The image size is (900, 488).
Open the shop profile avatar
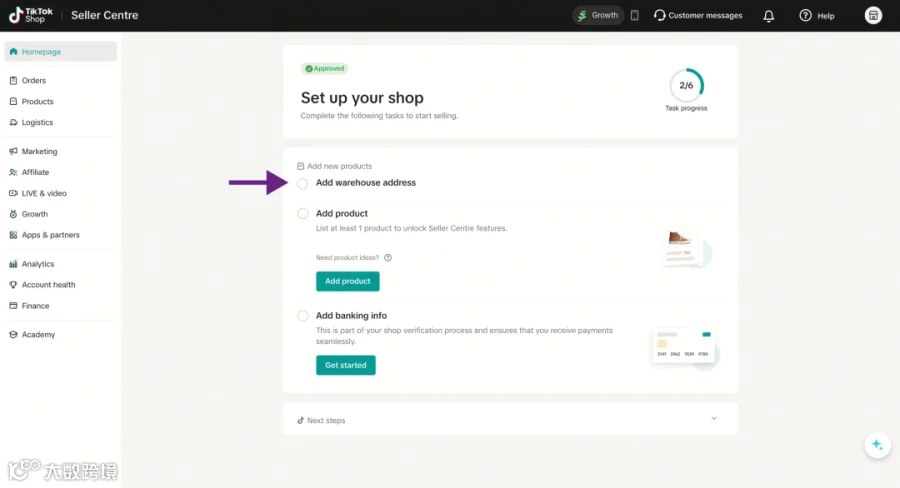tap(873, 16)
